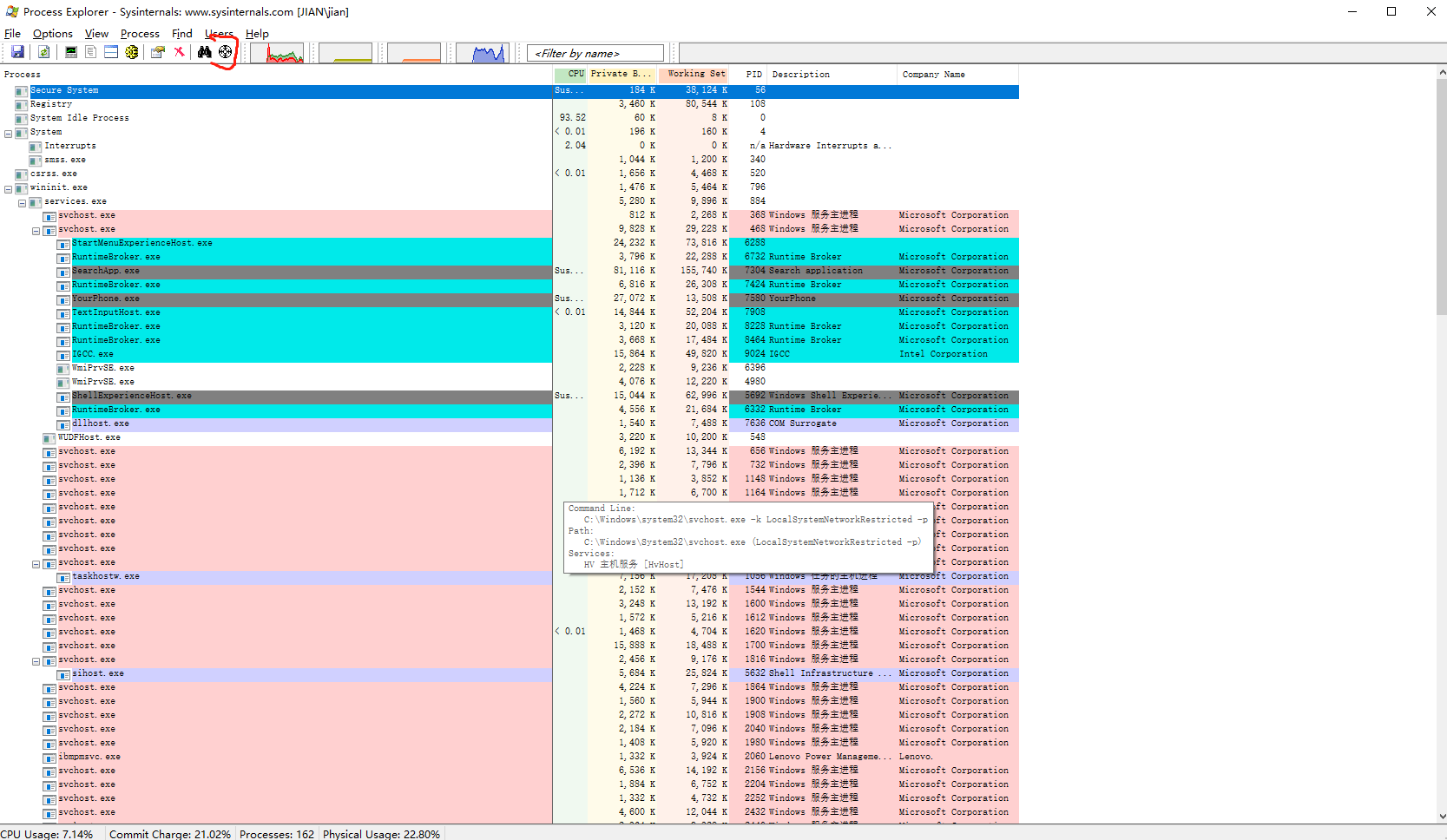Screen dimensions: 1447x840
Task: Click CPU Usage status bar entry
Action: [47, 834]
